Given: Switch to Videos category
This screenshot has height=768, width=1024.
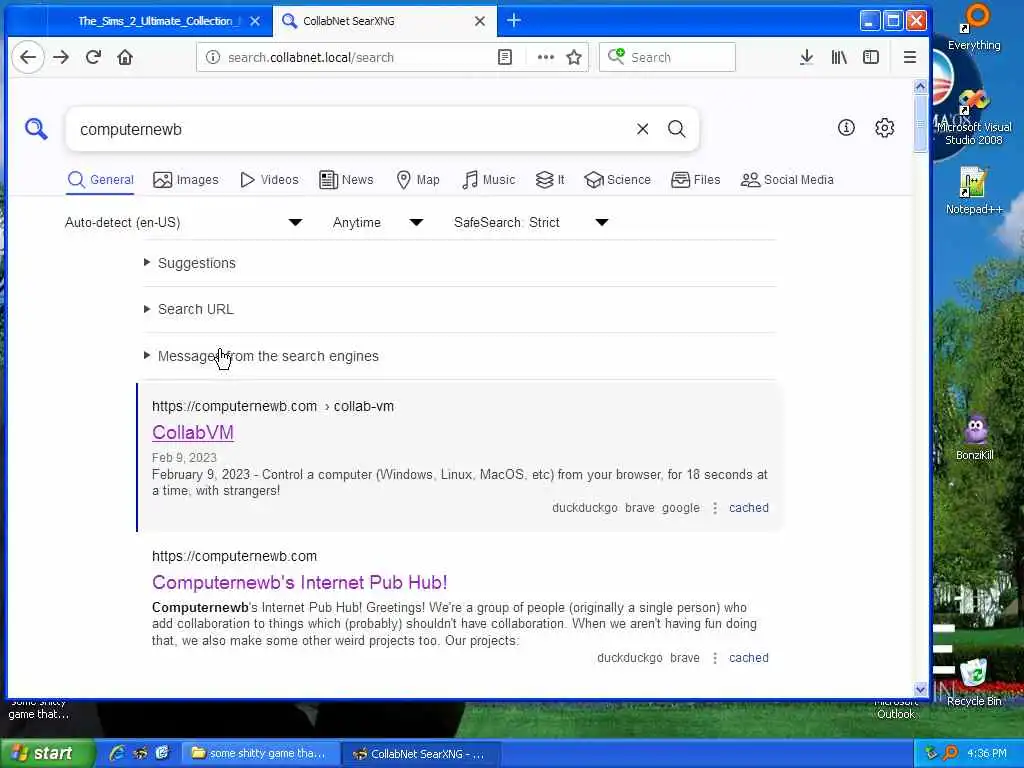Looking at the screenshot, I should coord(269,180).
